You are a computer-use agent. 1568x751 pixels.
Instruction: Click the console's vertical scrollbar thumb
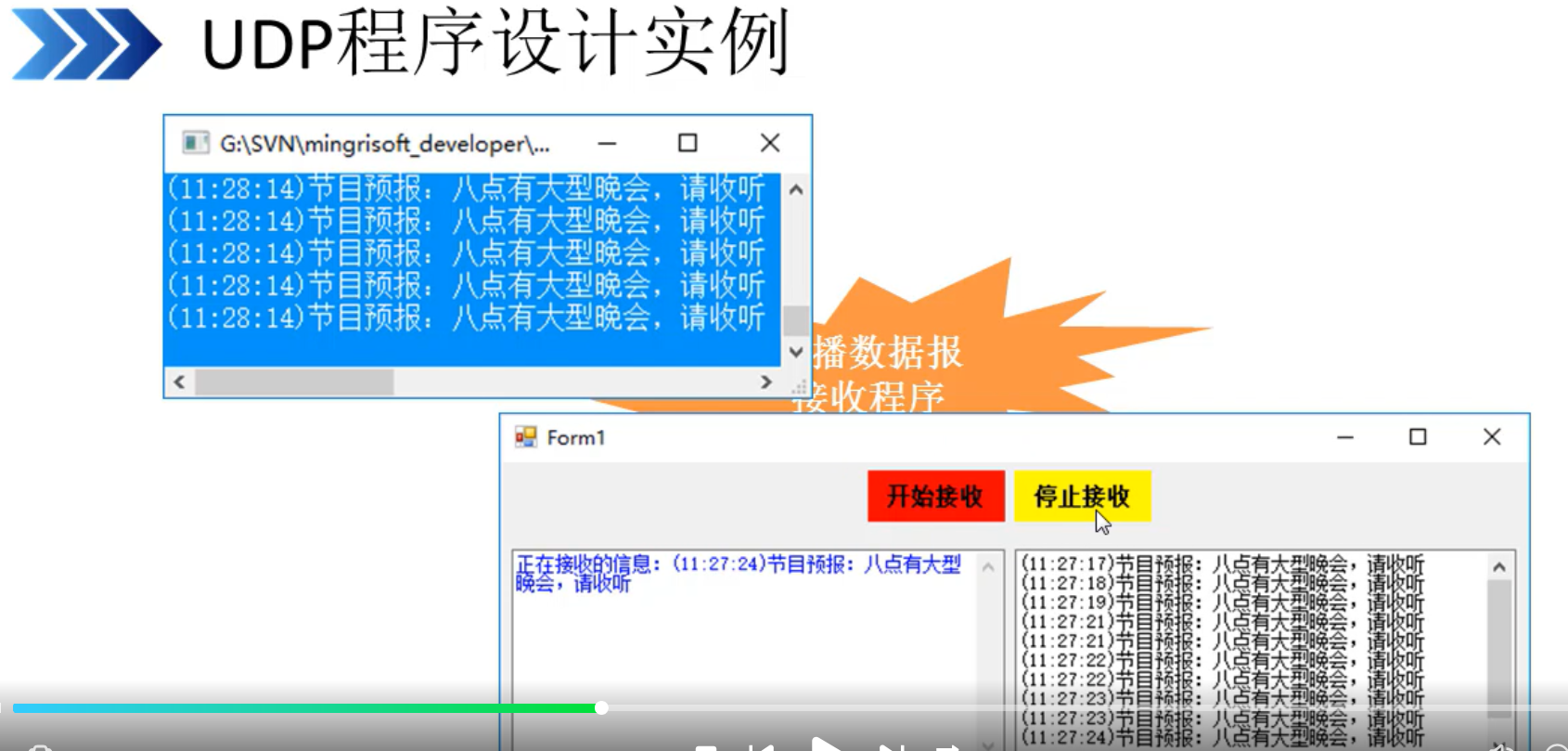(795, 320)
